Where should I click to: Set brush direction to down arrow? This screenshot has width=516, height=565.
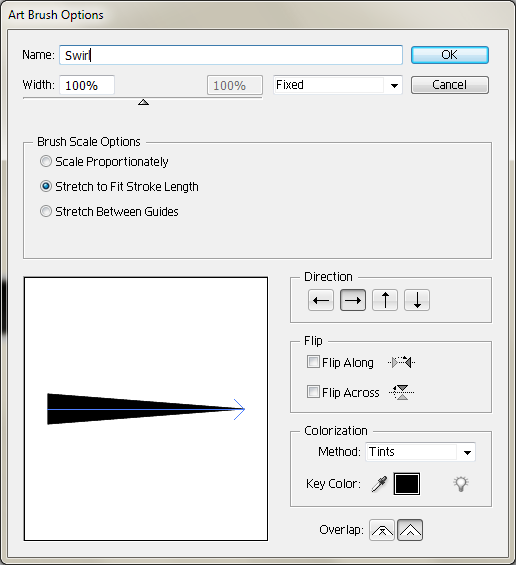coord(417,300)
